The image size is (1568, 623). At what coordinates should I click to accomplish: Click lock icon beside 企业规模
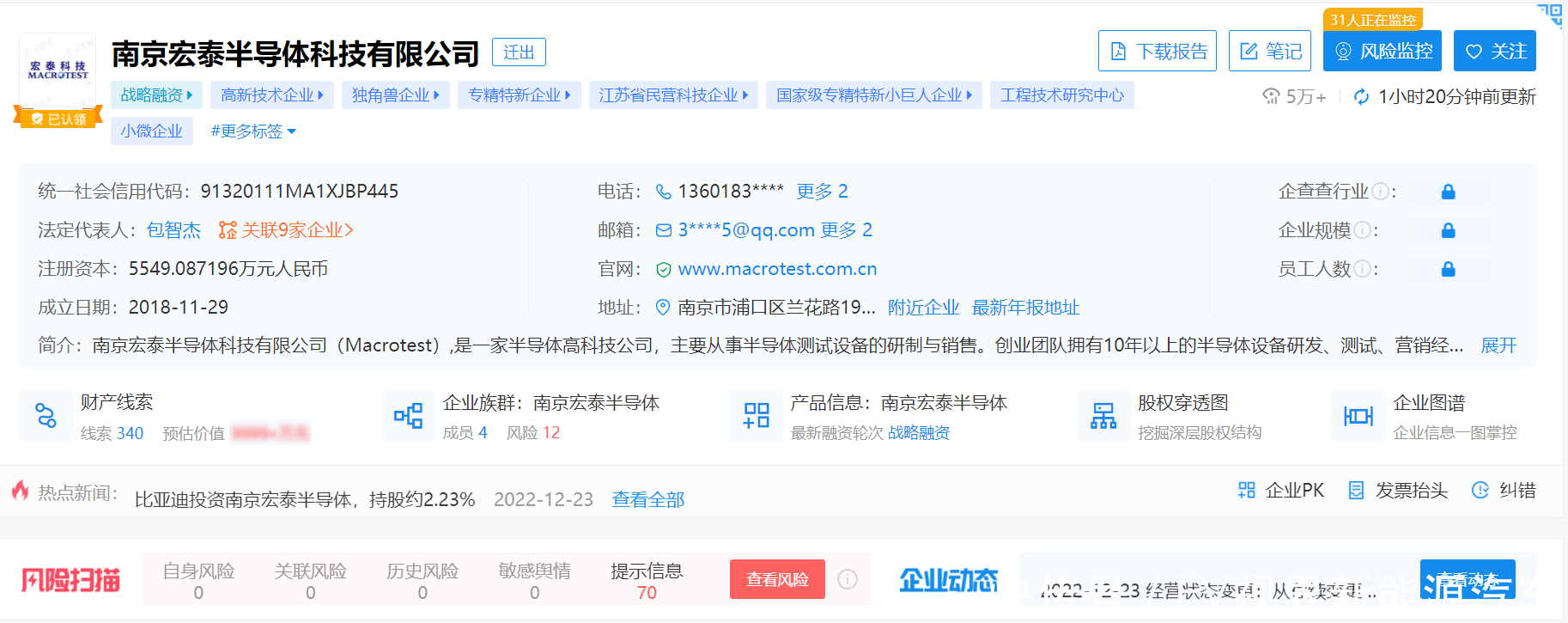(1448, 229)
